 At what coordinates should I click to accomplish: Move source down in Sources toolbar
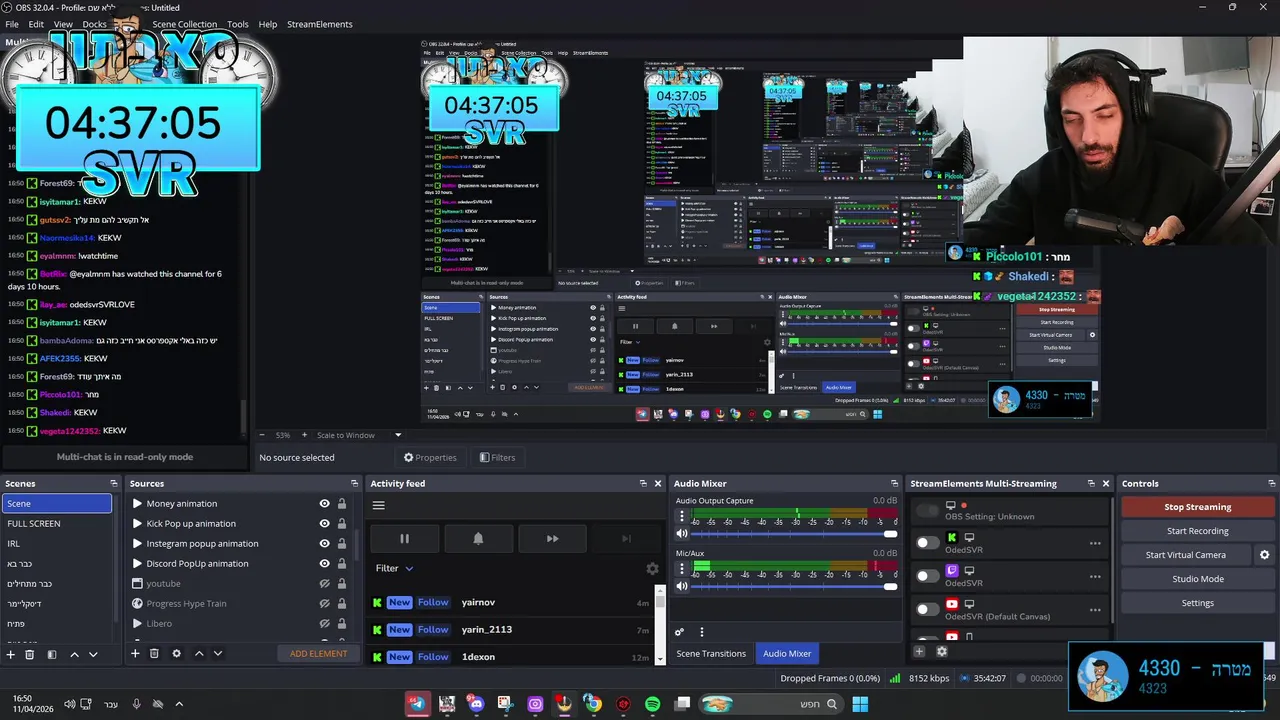(x=217, y=654)
